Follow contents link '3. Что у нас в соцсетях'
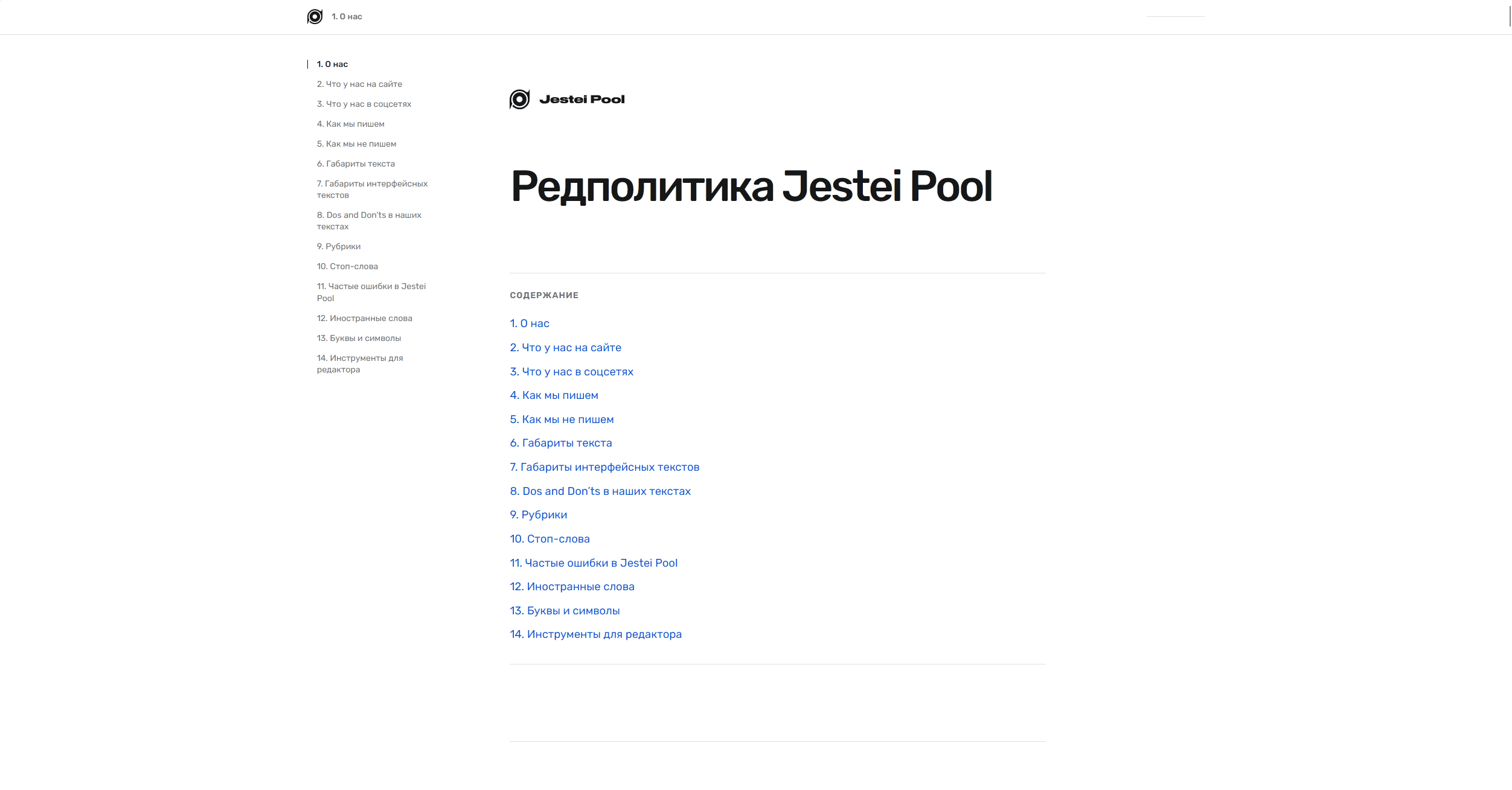This screenshot has height=790, width=1512. pos(571,372)
